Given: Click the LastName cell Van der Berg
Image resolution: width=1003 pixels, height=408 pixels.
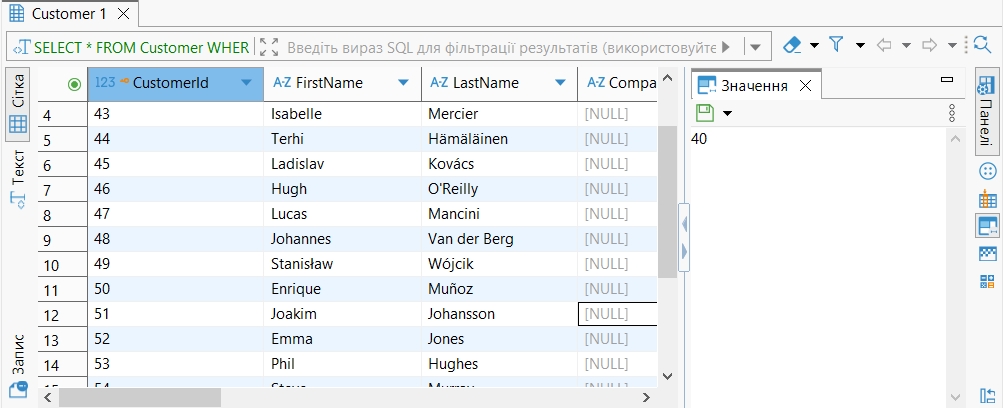Looking at the screenshot, I should pos(500,239).
